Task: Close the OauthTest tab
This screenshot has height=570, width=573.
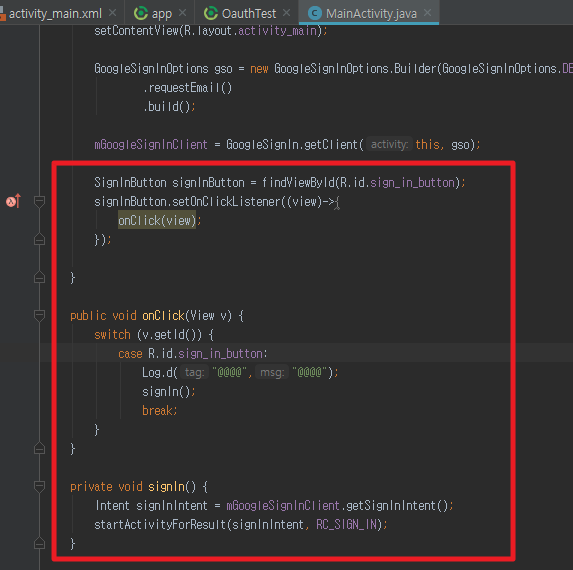Action: click(286, 13)
